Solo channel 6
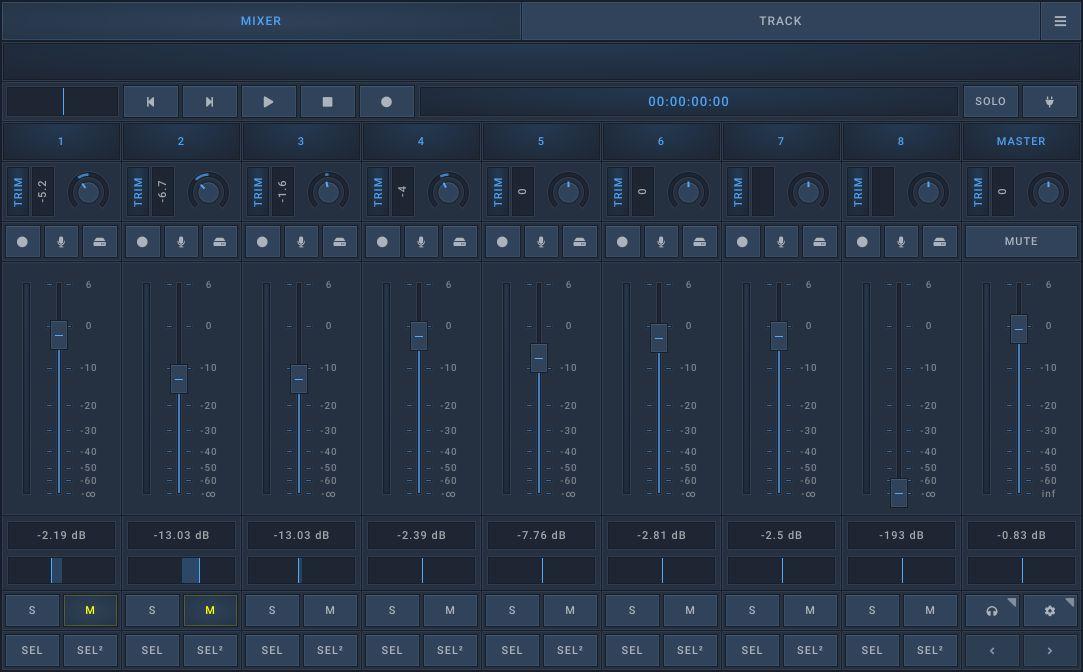The height and width of the screenshot is (672, 1083). pyautogui.click(x=632, y=611)
